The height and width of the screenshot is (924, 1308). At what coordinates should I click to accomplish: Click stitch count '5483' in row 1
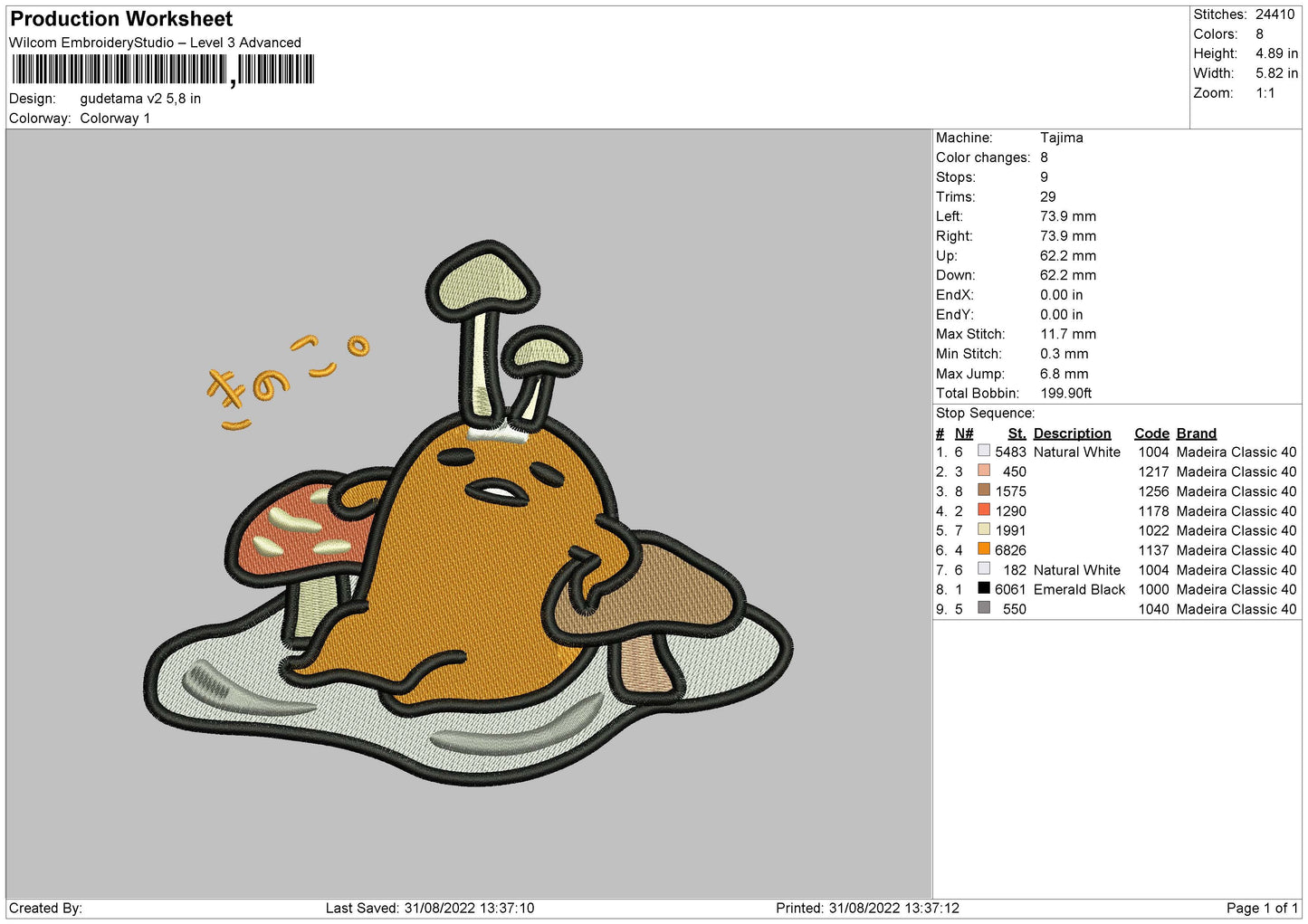tap(1010, 452)
